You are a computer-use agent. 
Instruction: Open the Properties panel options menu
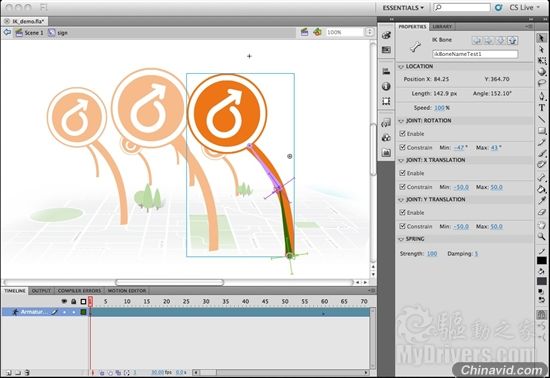pos(529,26)
